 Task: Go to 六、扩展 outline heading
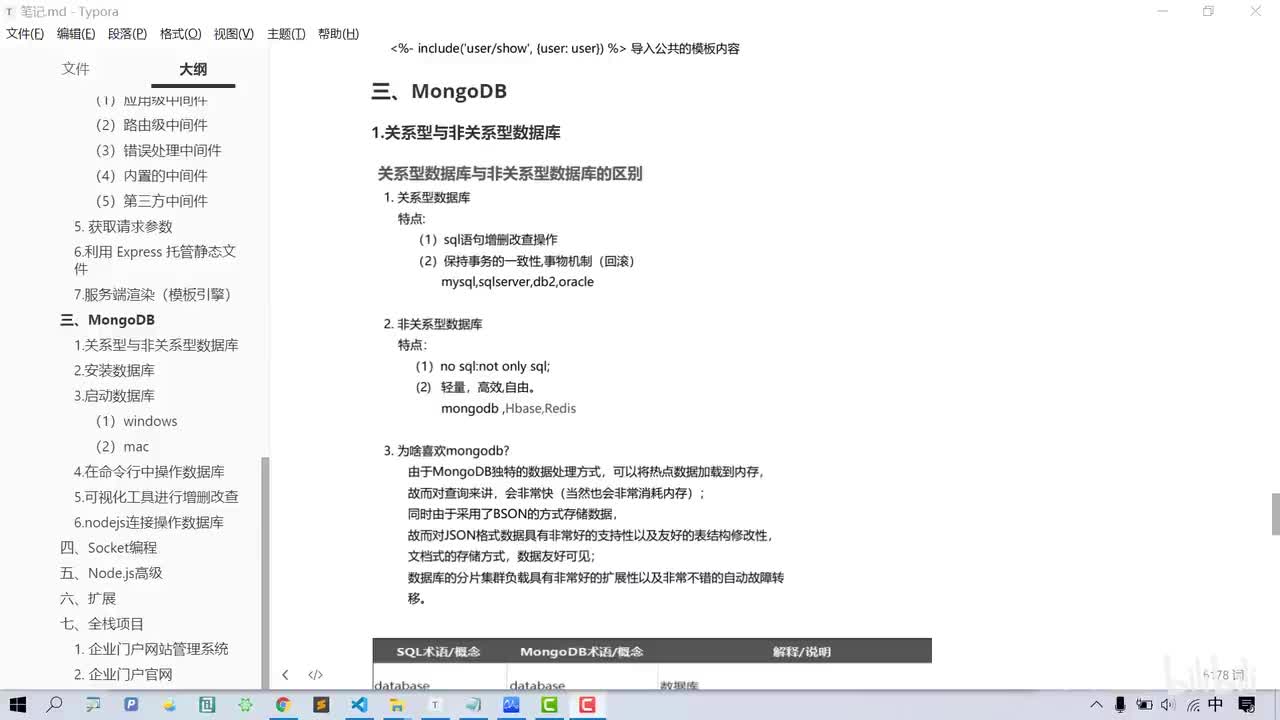click(88, 598)
